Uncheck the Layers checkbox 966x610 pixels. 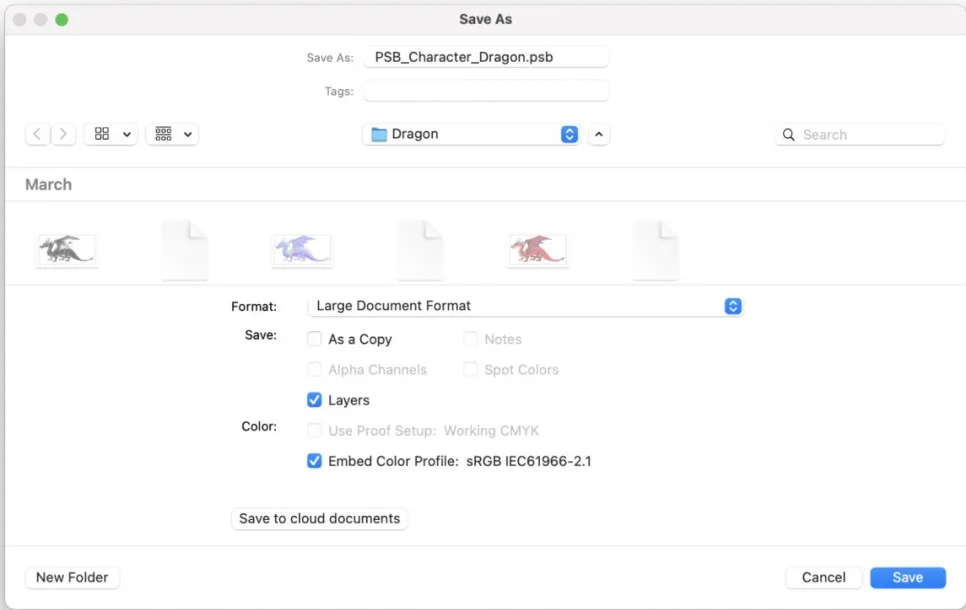point(315,400)
